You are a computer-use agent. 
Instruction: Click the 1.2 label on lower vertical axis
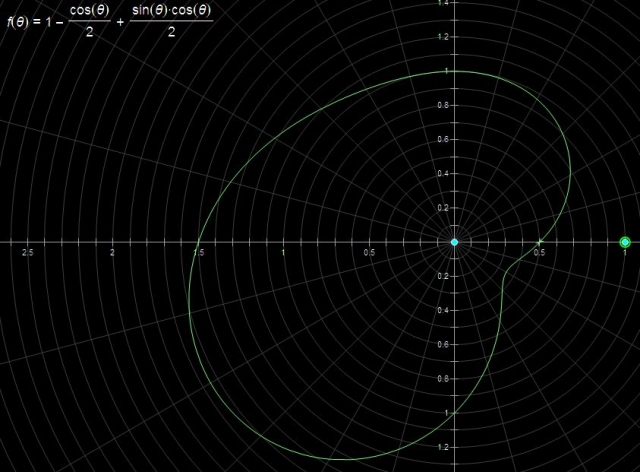coord(442,447)
